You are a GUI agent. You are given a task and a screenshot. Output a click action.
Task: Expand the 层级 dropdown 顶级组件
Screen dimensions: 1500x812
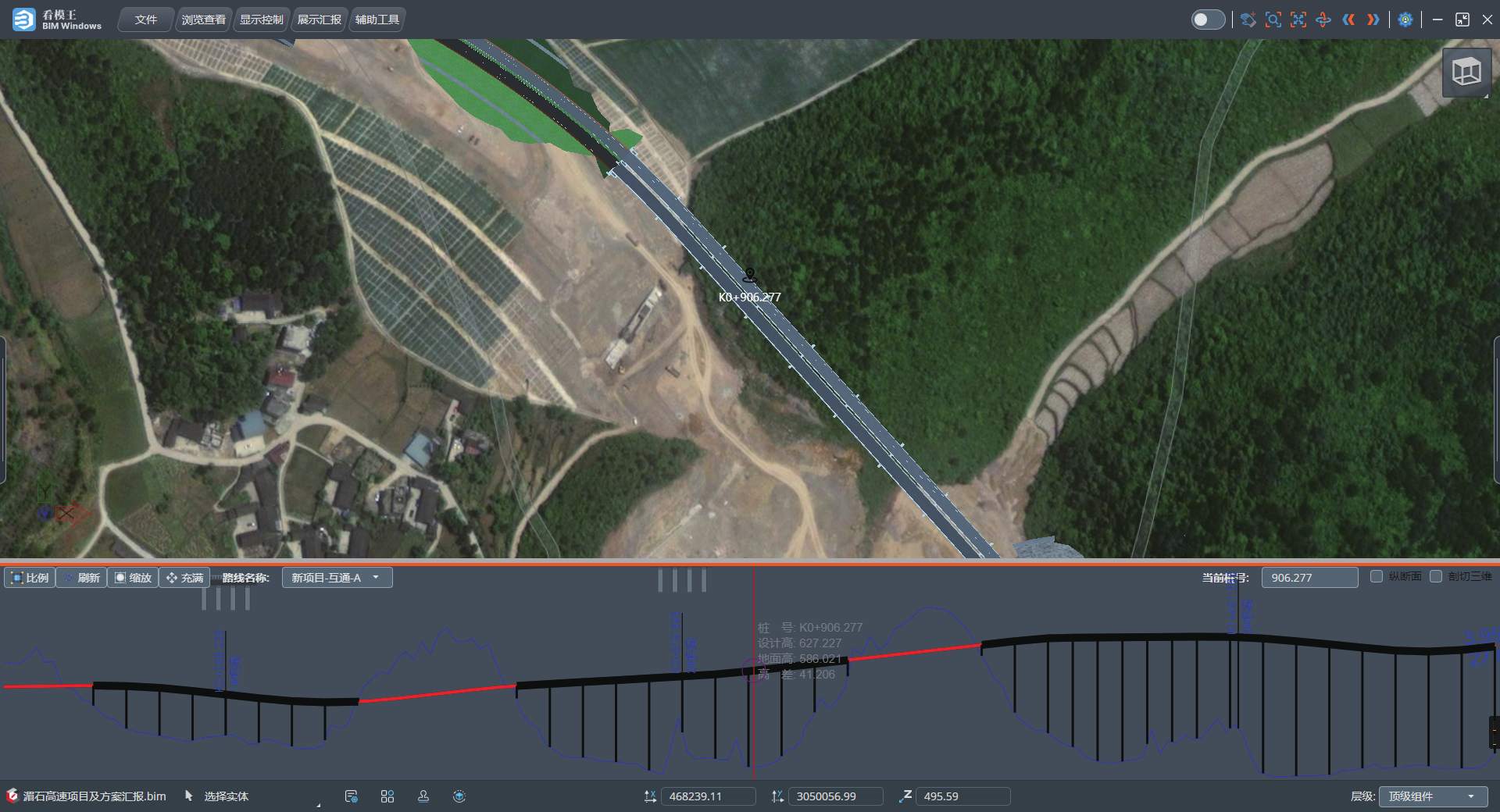pos(1430,796)
